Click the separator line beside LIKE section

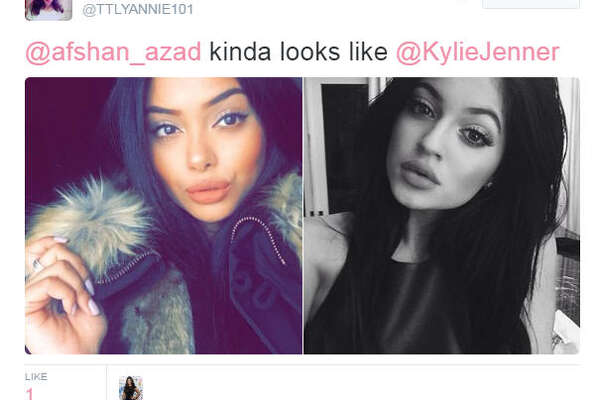(x=106, y=383)
